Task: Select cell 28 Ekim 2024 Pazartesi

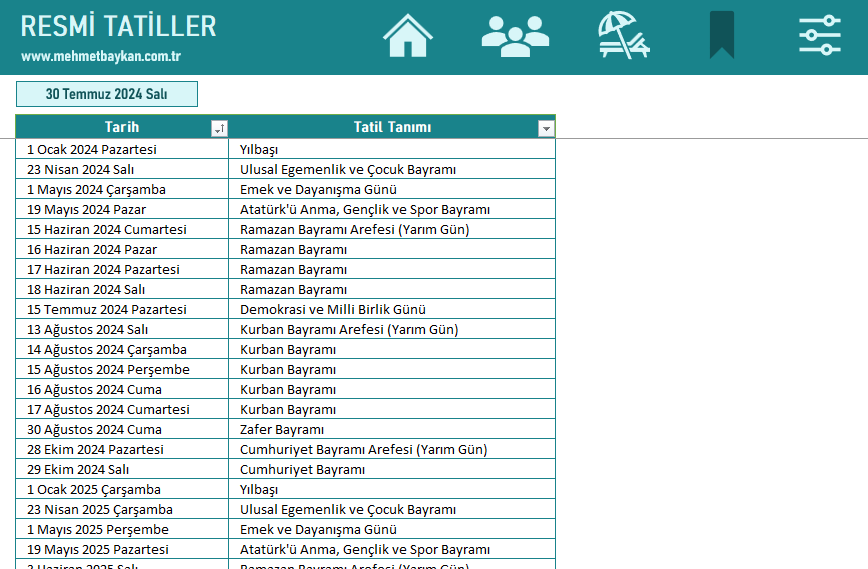Action: coord(122,448)
